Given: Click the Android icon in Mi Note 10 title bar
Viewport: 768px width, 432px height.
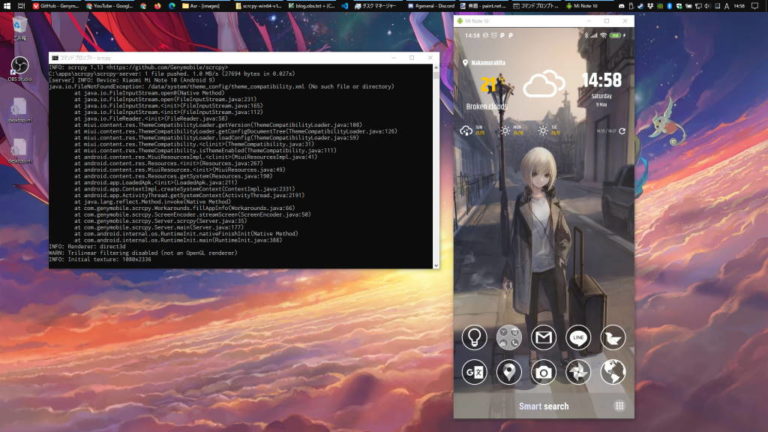Looking at the screenshot, I should click(x=460, y=21).
